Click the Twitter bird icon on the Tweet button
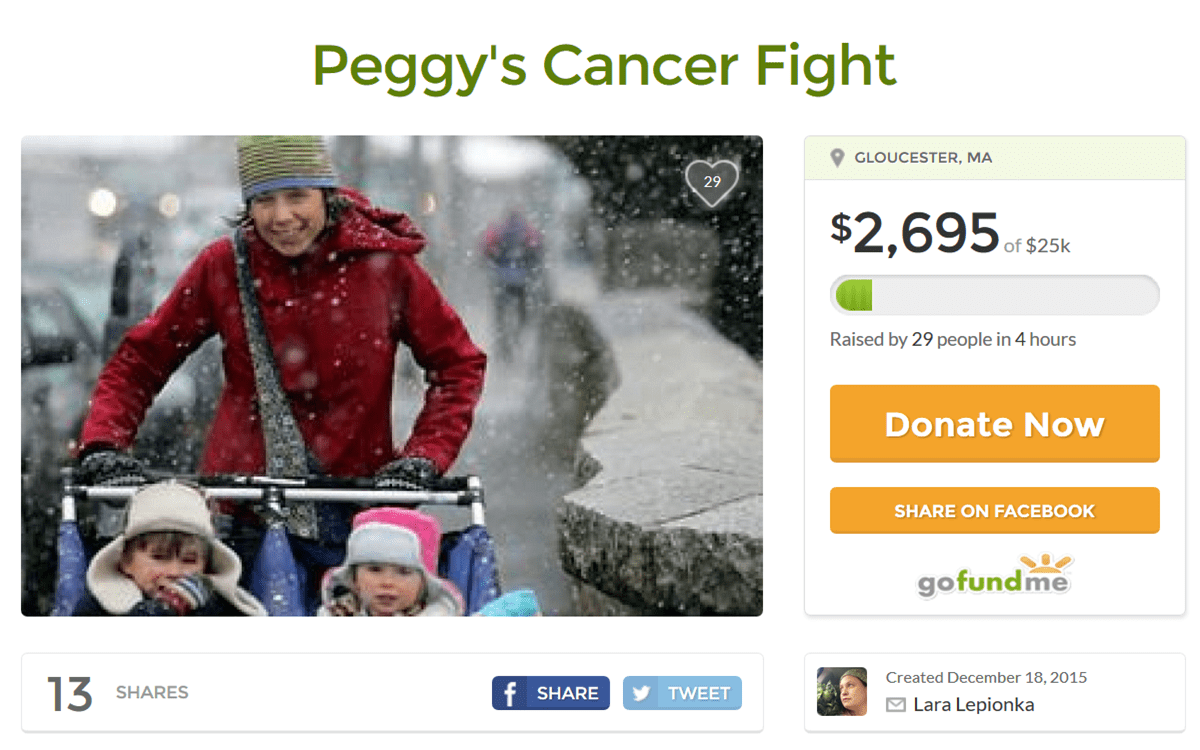 coord(641,693)
